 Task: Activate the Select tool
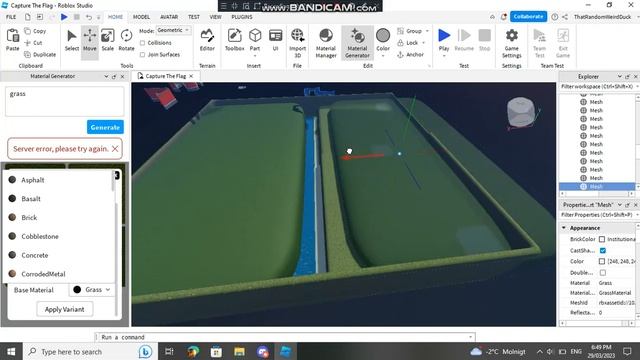coord(72,41)
